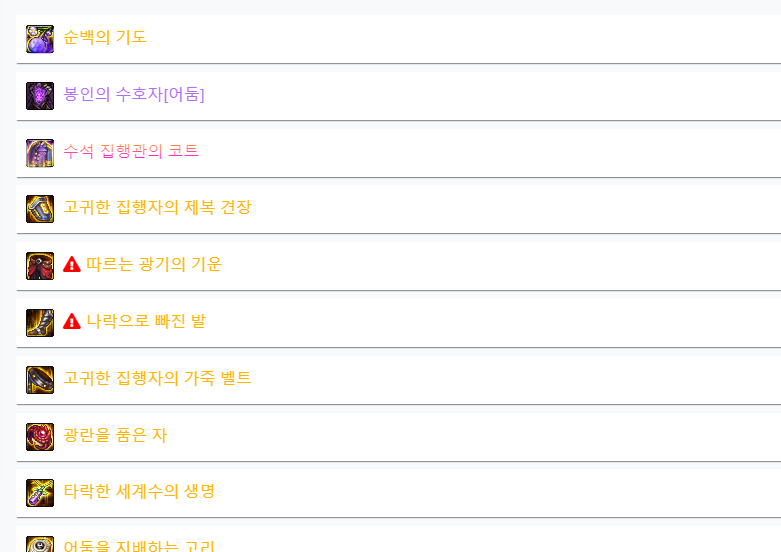
Task: Select the 광란을 품은 자 red item icon
Action: click(40, 437)
